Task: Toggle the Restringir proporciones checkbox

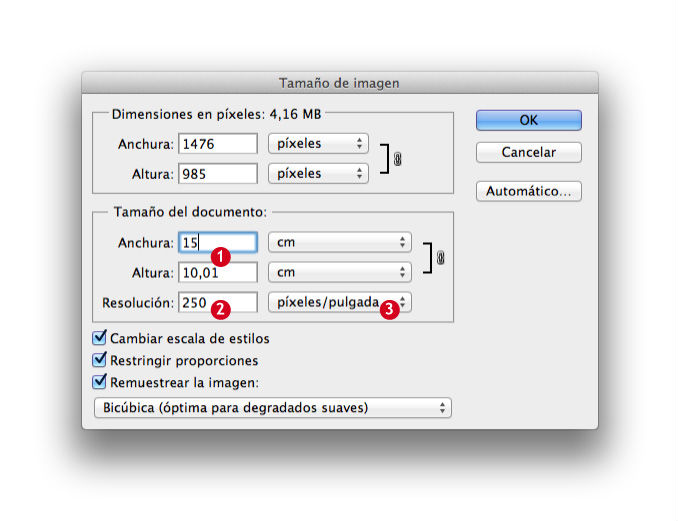Action: (99, 360)
